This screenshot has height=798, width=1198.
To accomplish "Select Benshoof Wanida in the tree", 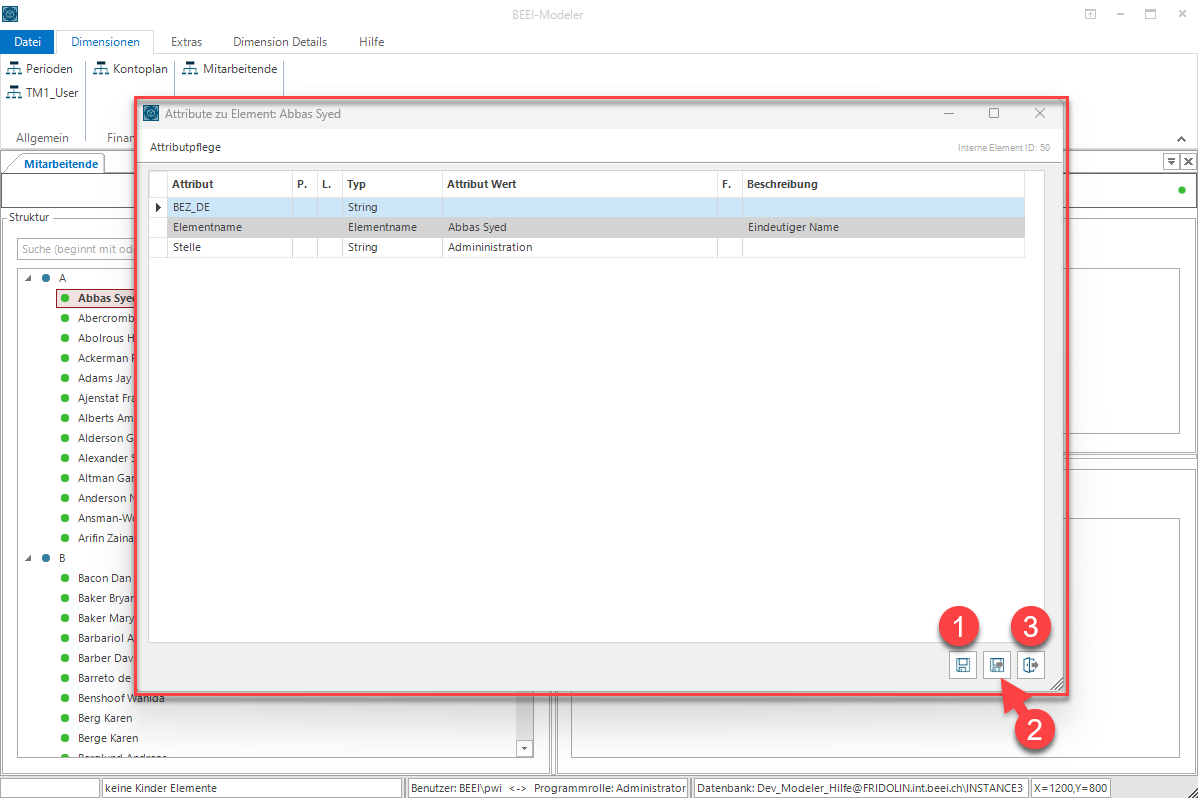I will click(x=121, y=698).
